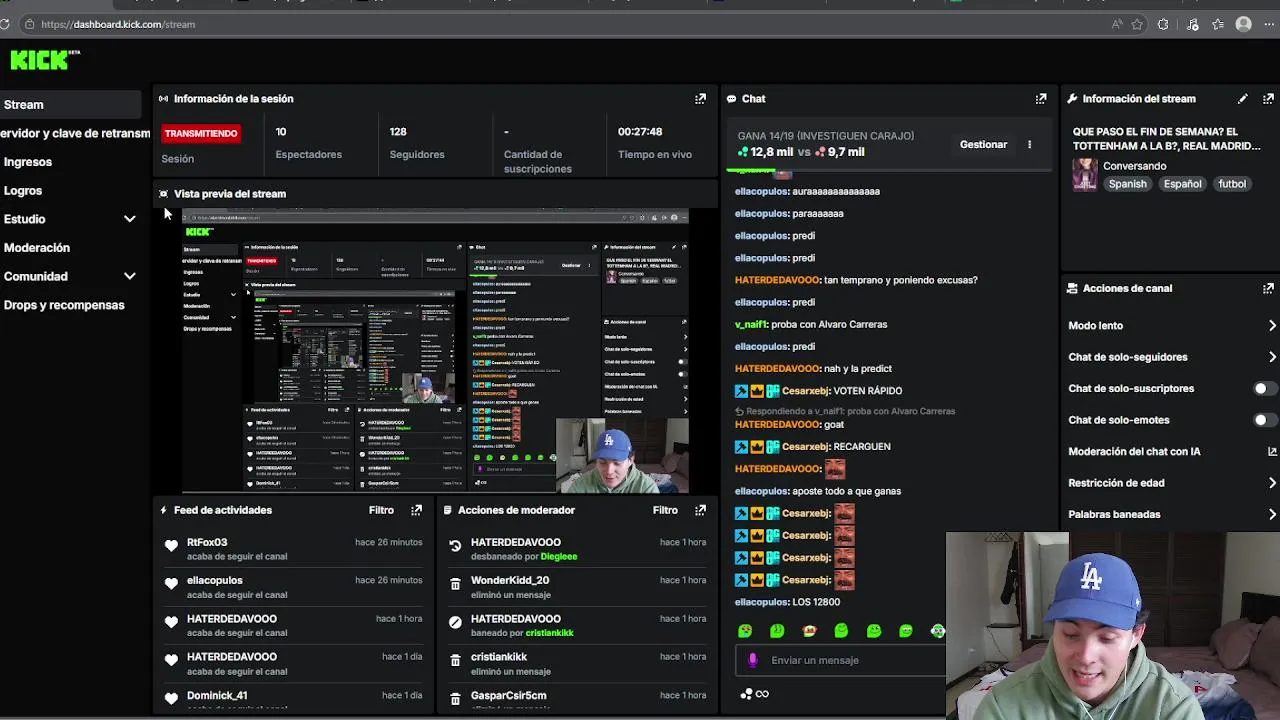Pop out the Chat panel
1280x720 pixels.
coord(1041,99)
